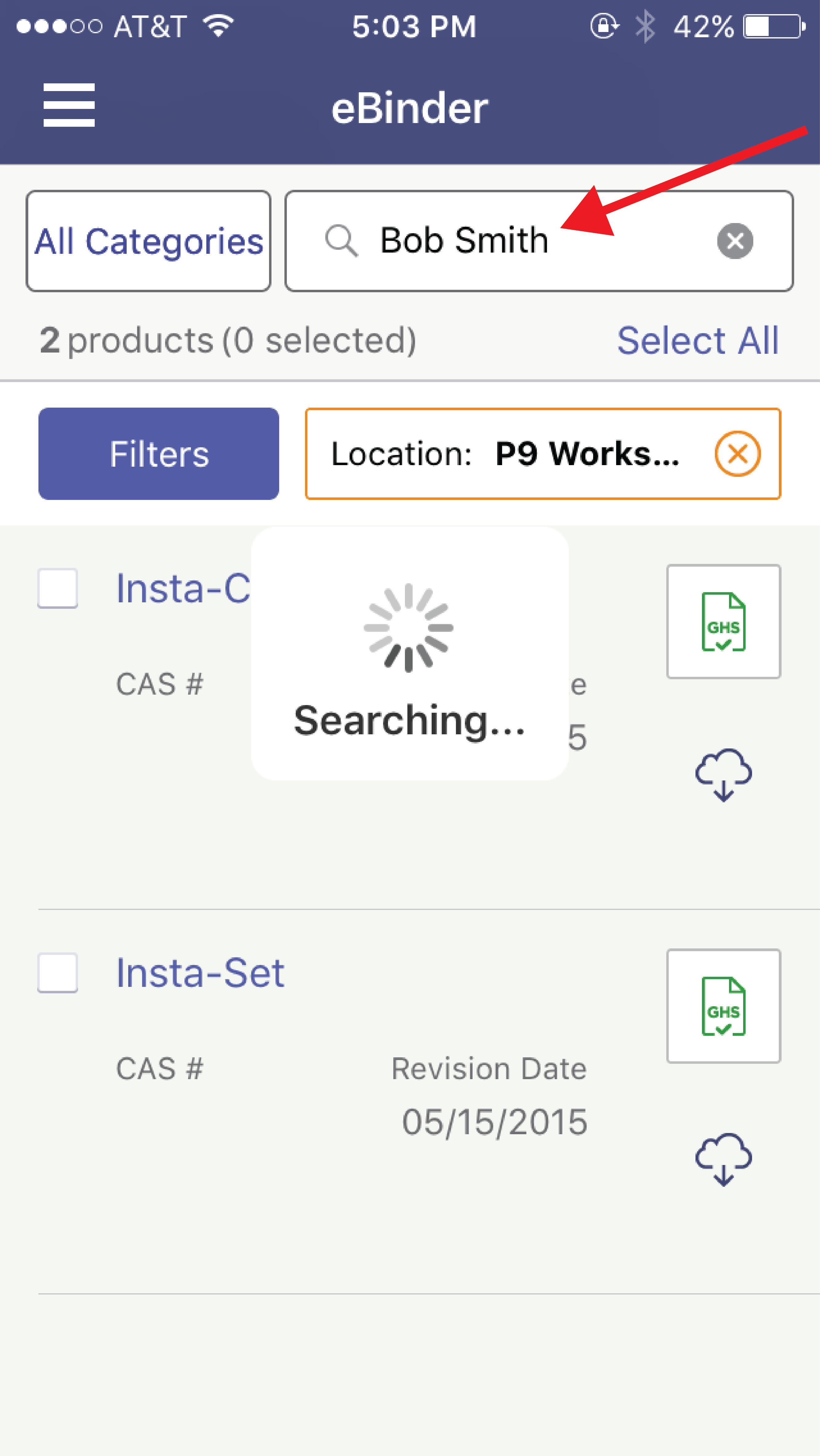Tap the search magnifier icon
The image size is (820, 1456).
tap(341, 241)
